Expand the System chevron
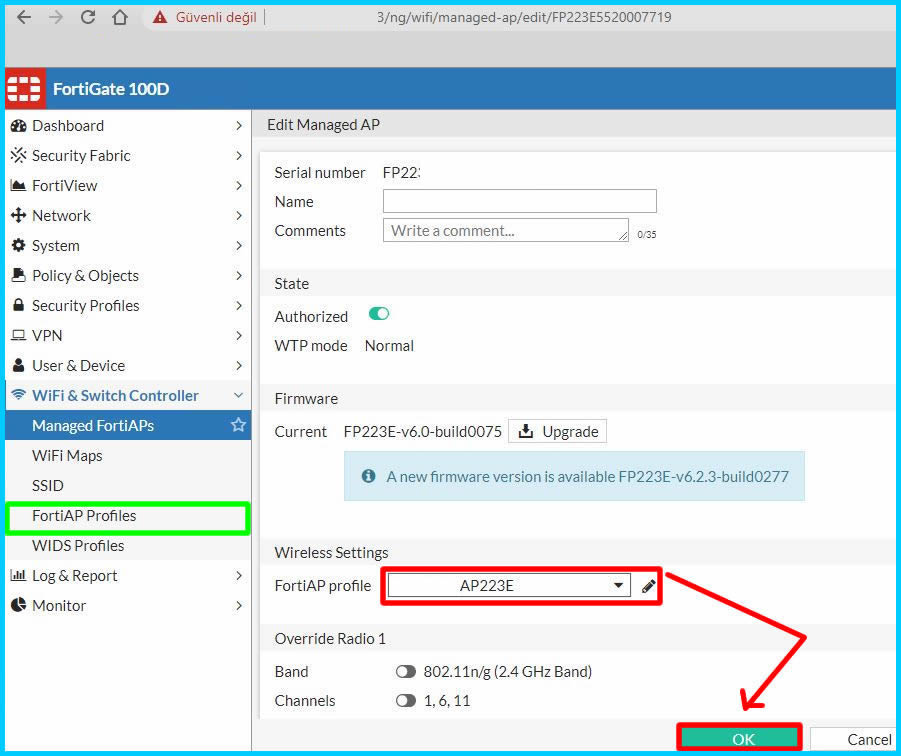The height and width of the screenshot is (756, 901). (239, 245)
